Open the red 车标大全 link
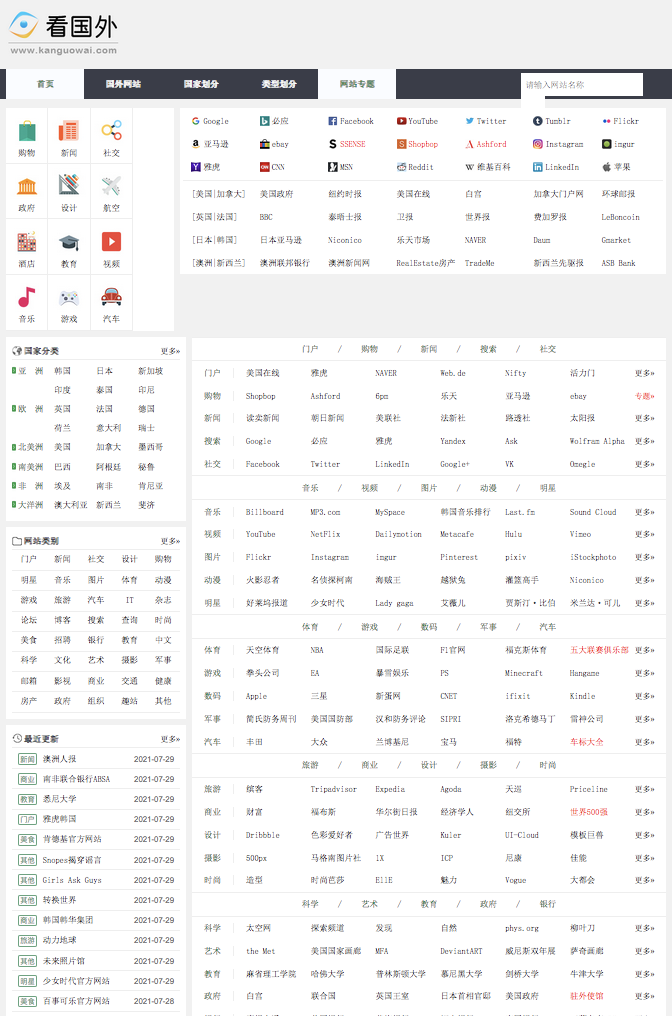This screenshot has width=672, height=1016. pyautogui.click(x=586, y=742)
